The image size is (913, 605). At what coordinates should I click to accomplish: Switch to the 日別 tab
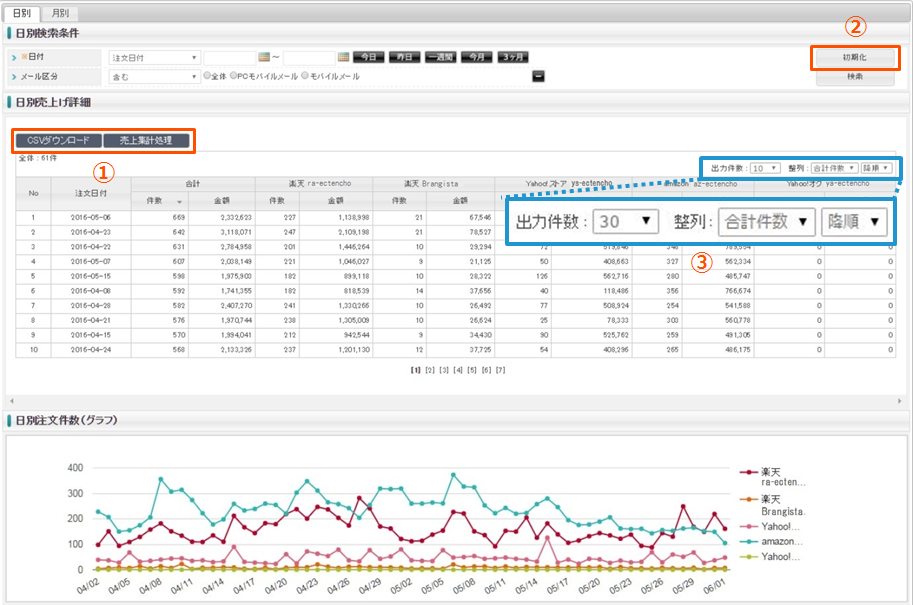click(22, 13)
